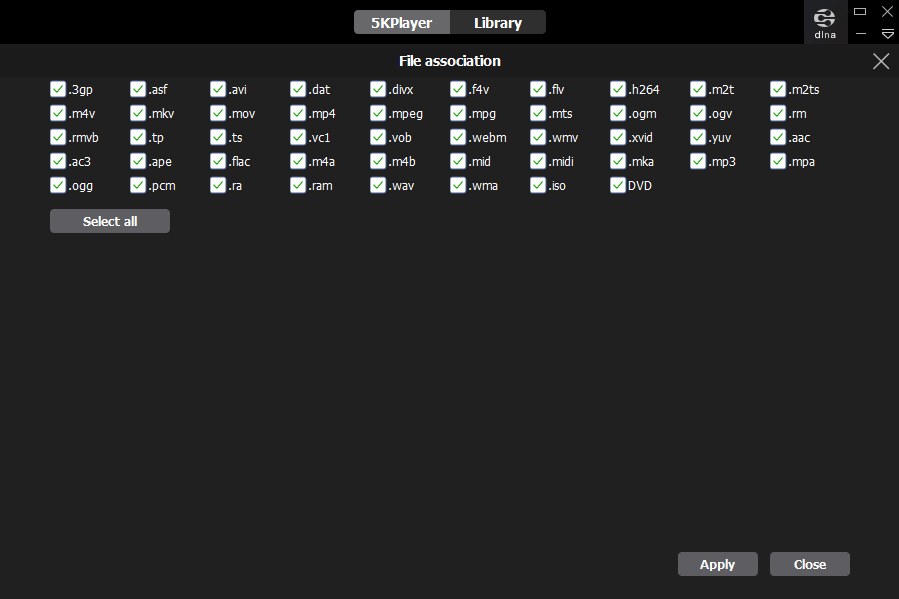Disable .h264 file association
Screen dimensions: 899x599
[x=617, y=89]
